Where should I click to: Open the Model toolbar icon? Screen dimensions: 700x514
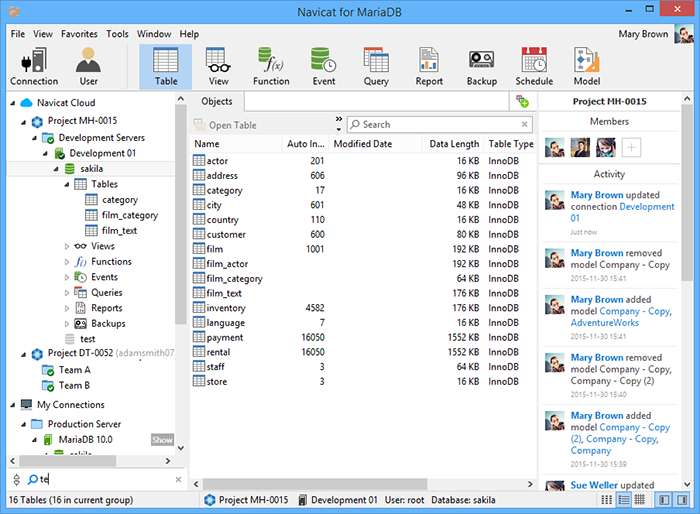pos(587,67)
